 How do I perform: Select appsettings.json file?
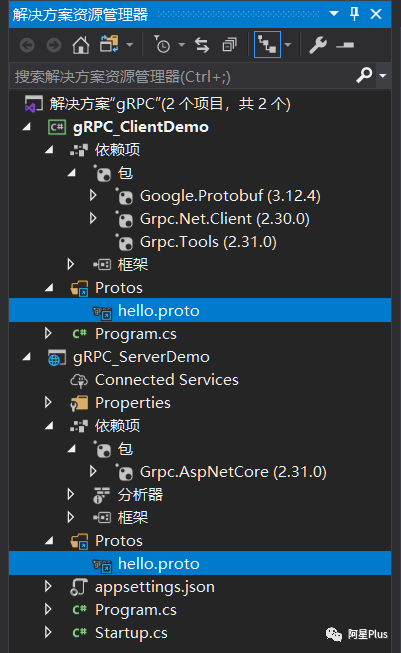tap(155, 587)
